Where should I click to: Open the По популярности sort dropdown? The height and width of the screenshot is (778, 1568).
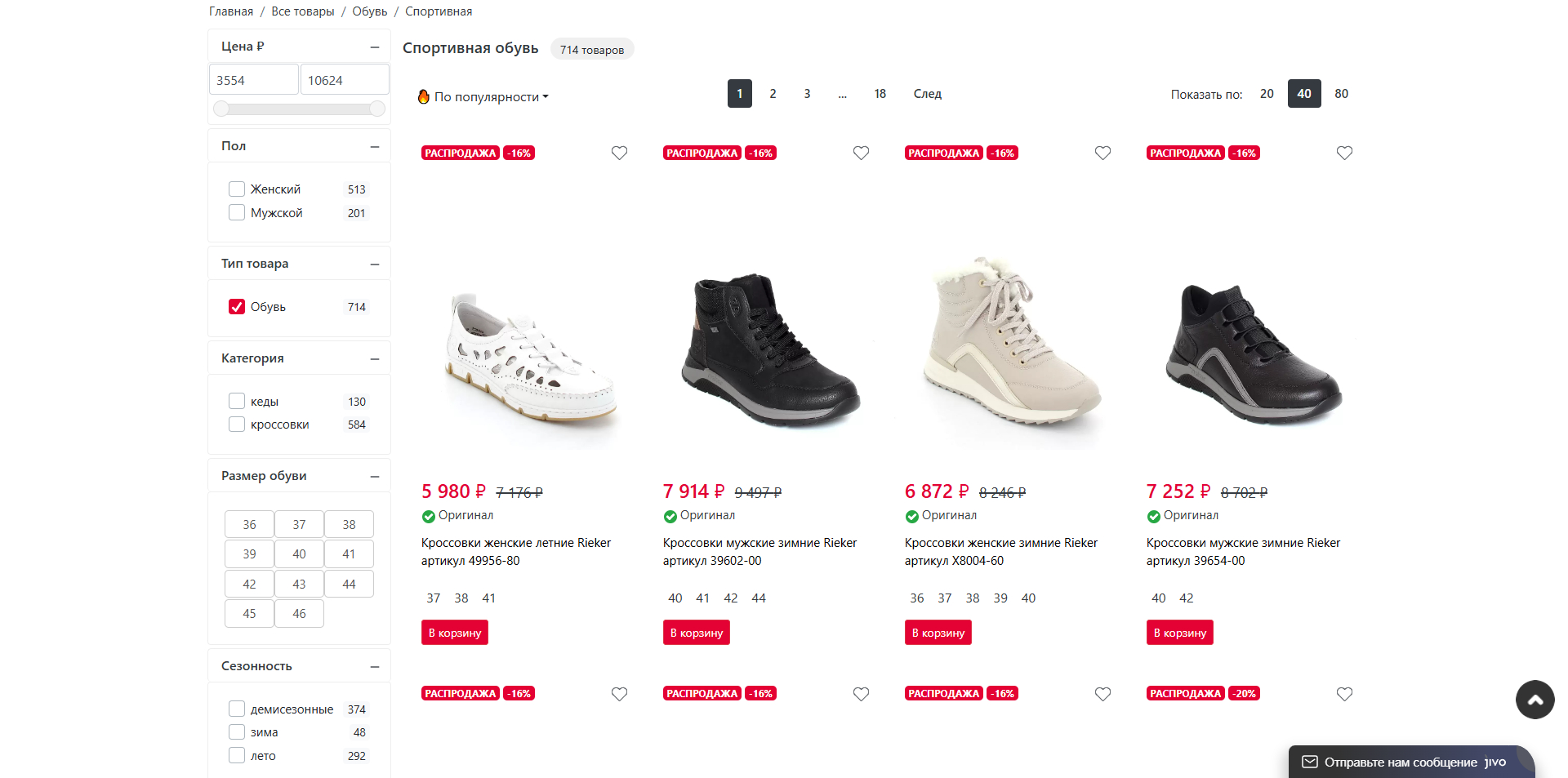[491, 96]
